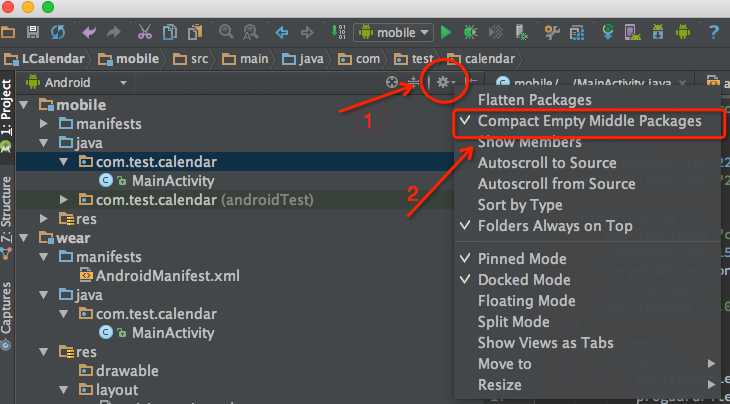Click the greyed Run with Coverage icon

[x=496, y=32]
